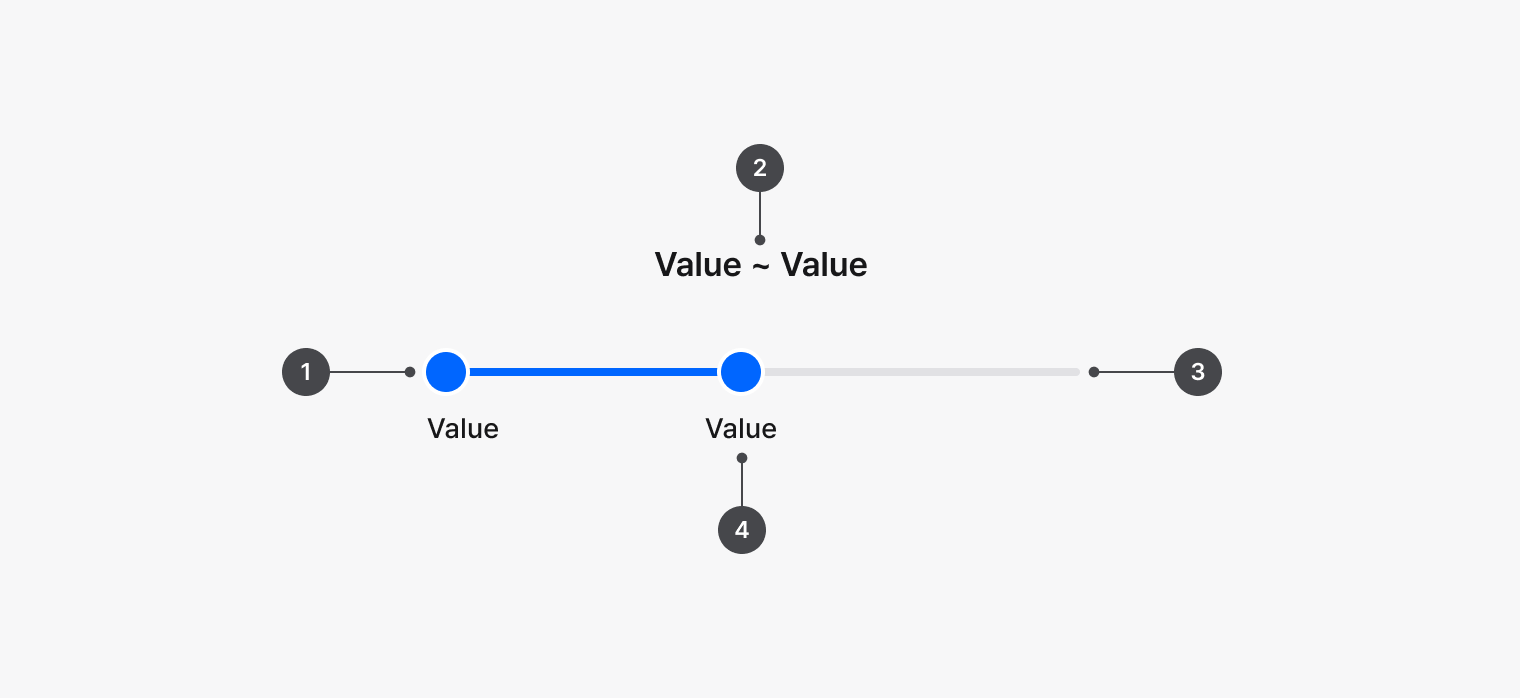Click the blue active track between handles
Image resolution: width=1520 pixels, height=698 pixels.
[x=593, y=372]
